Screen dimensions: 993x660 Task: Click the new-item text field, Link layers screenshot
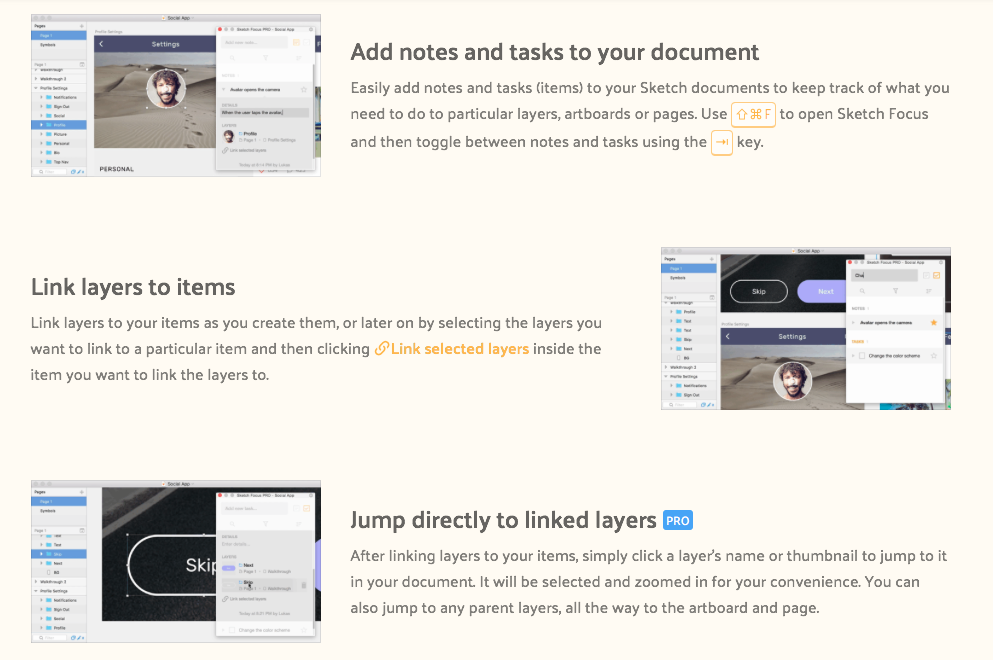884,276
